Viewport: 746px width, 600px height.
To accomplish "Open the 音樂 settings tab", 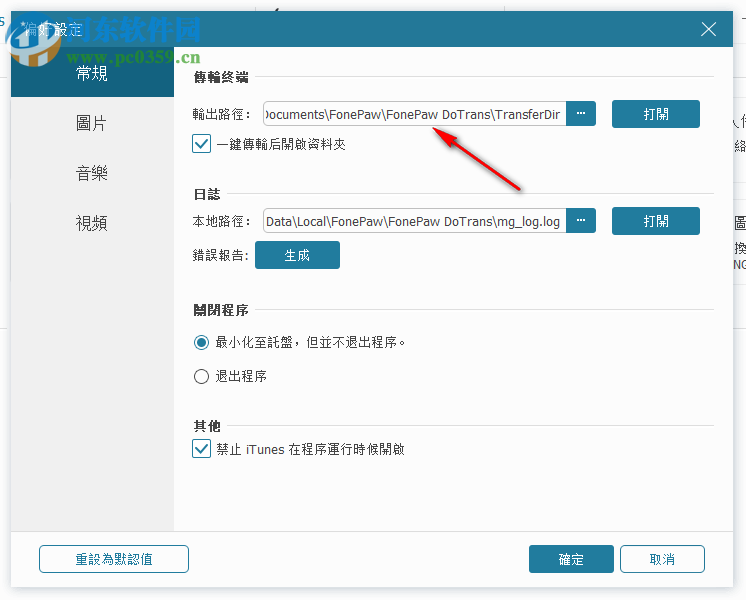I will pos(92,173).
